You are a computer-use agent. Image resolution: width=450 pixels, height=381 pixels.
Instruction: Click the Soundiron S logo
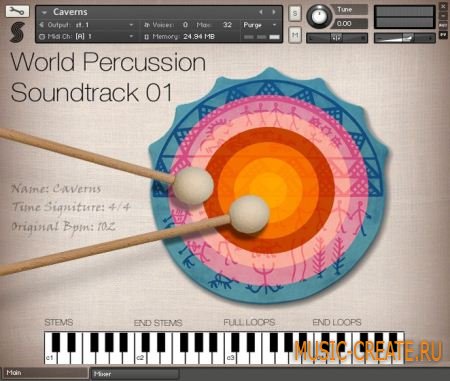coord(17,32)
